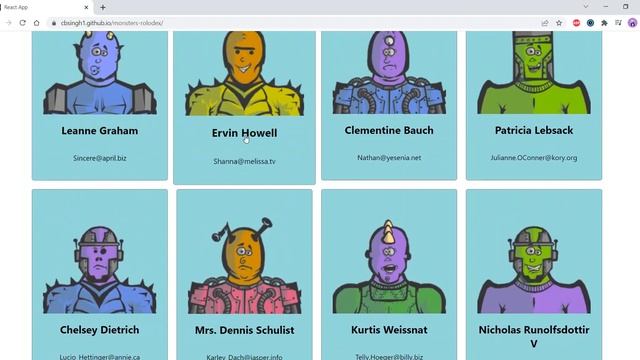Click the email Shanna@melissa.tv
The height and width of the screenshot is (360, 640).
[x=244, y=162]
